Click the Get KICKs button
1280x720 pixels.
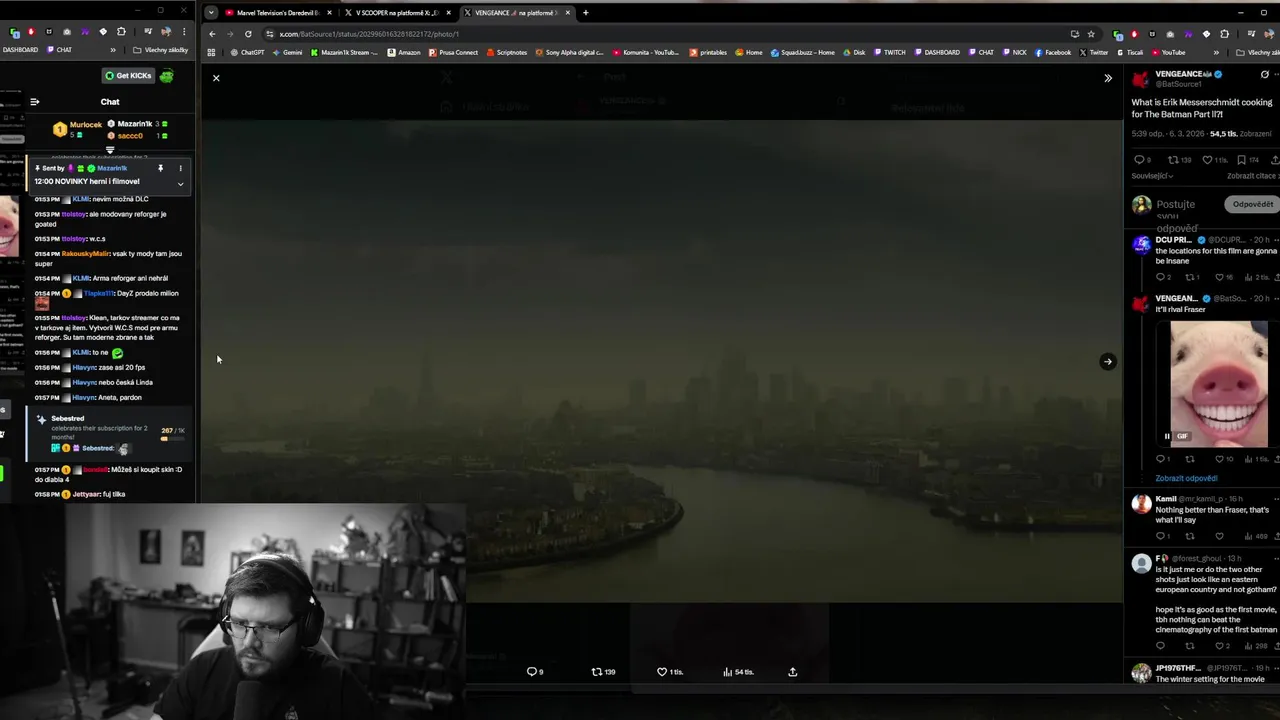pos(128,76)
